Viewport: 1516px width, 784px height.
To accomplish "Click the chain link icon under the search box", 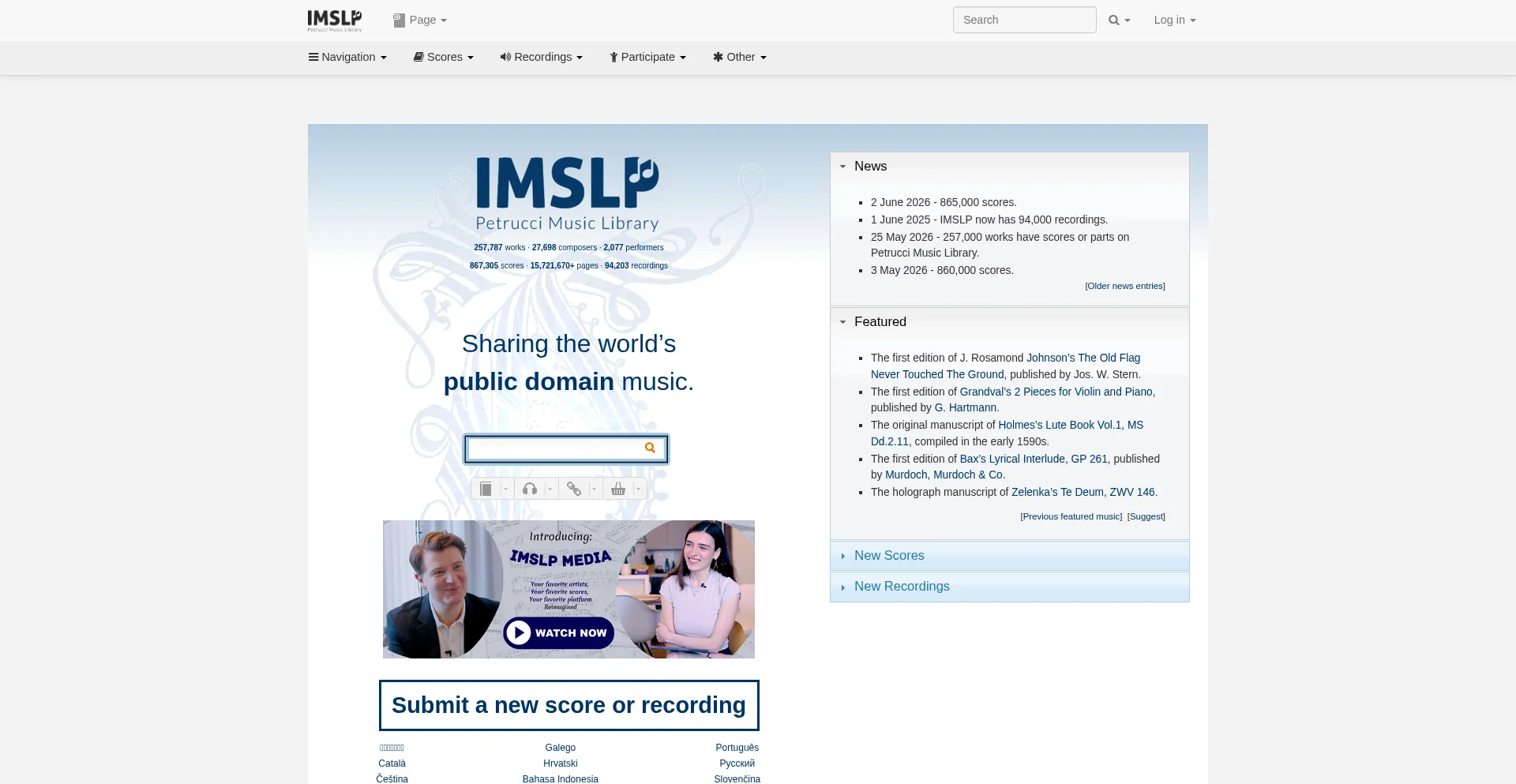I will 574,489.
